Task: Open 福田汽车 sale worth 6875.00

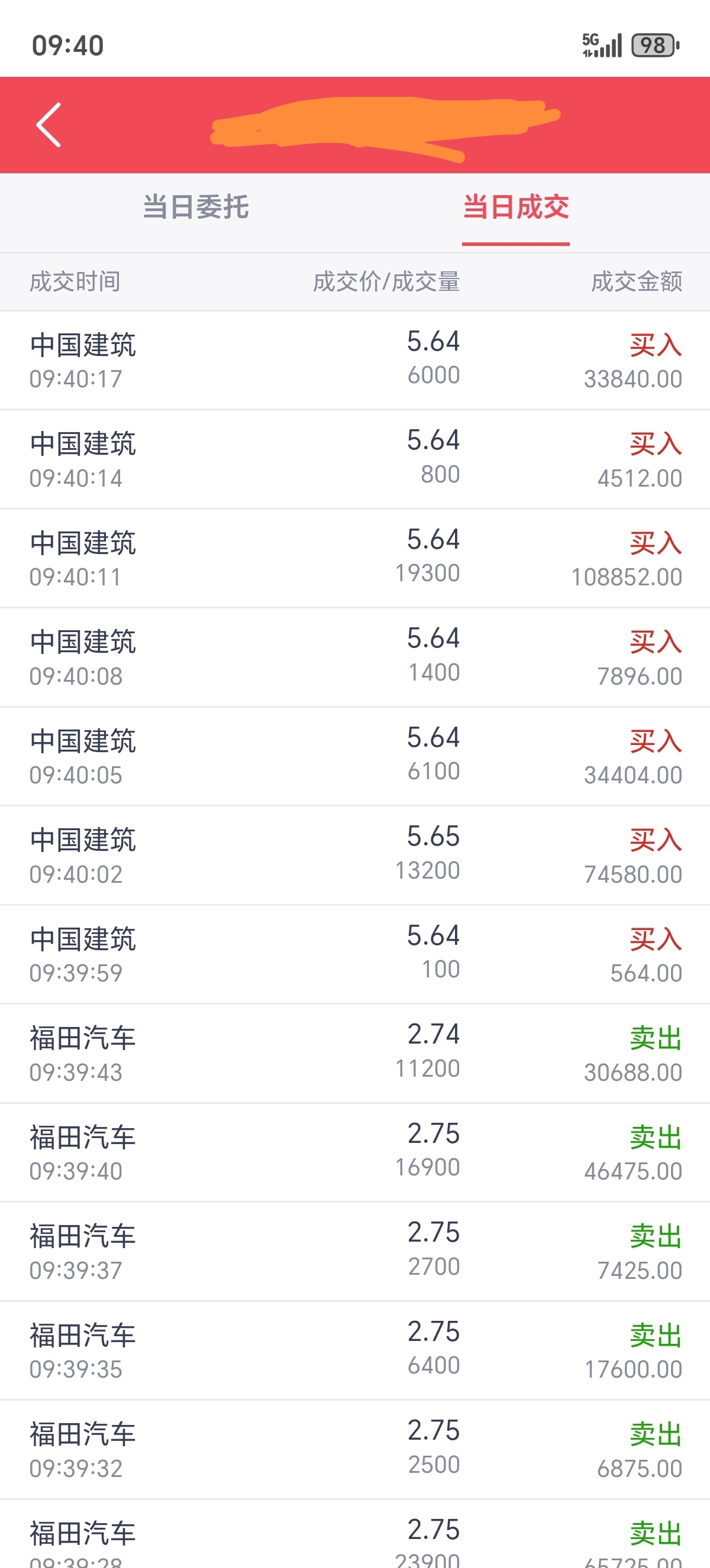Action: click(x=355, y=1450)
